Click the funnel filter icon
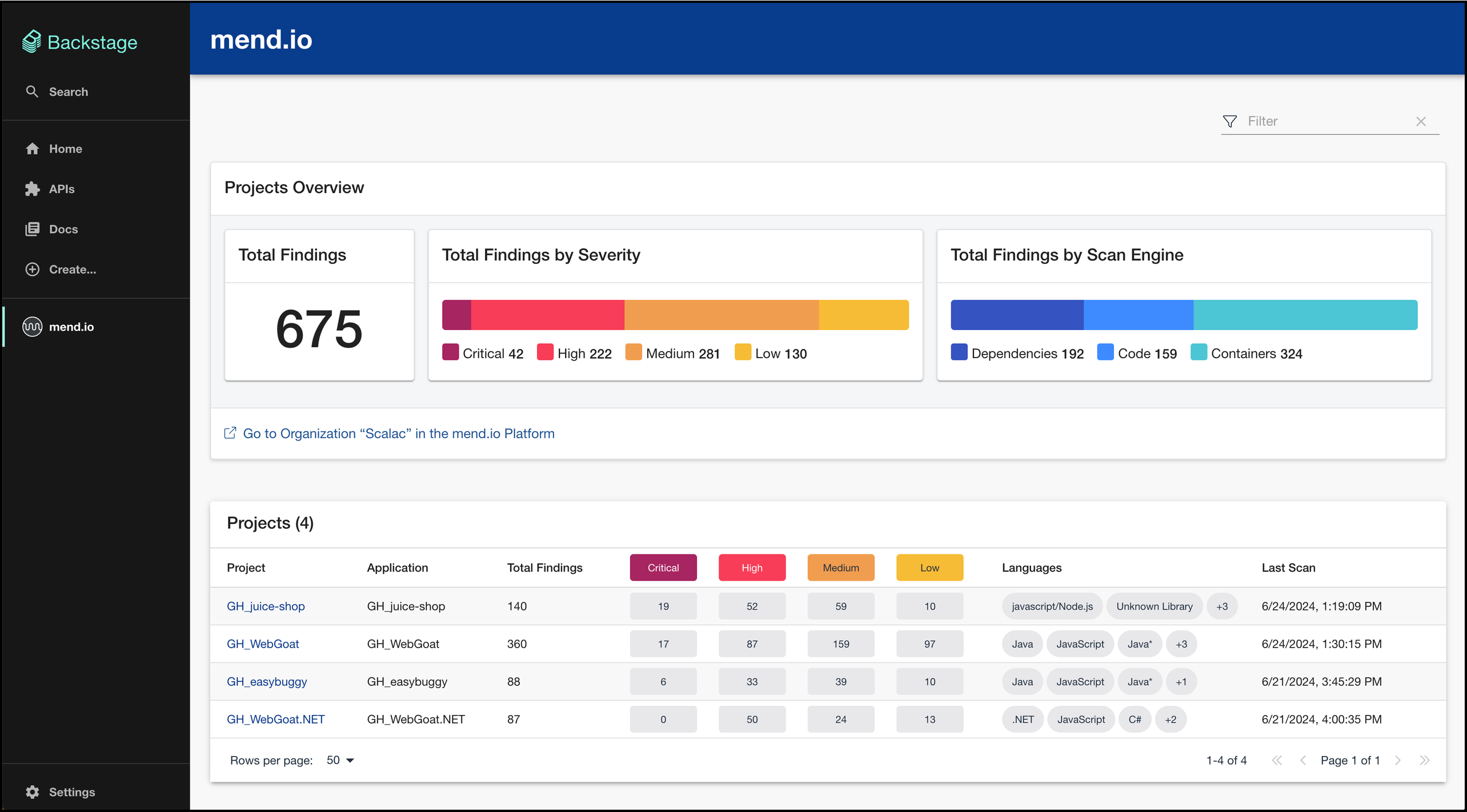 click(1229, 121)
